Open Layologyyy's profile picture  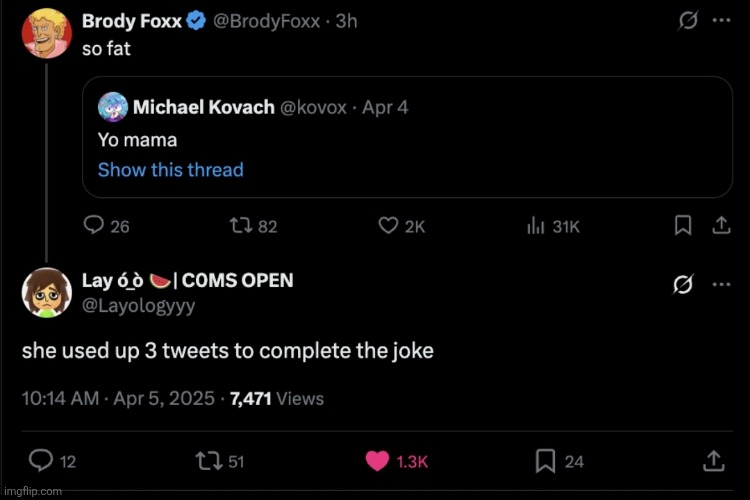[45, 293]
